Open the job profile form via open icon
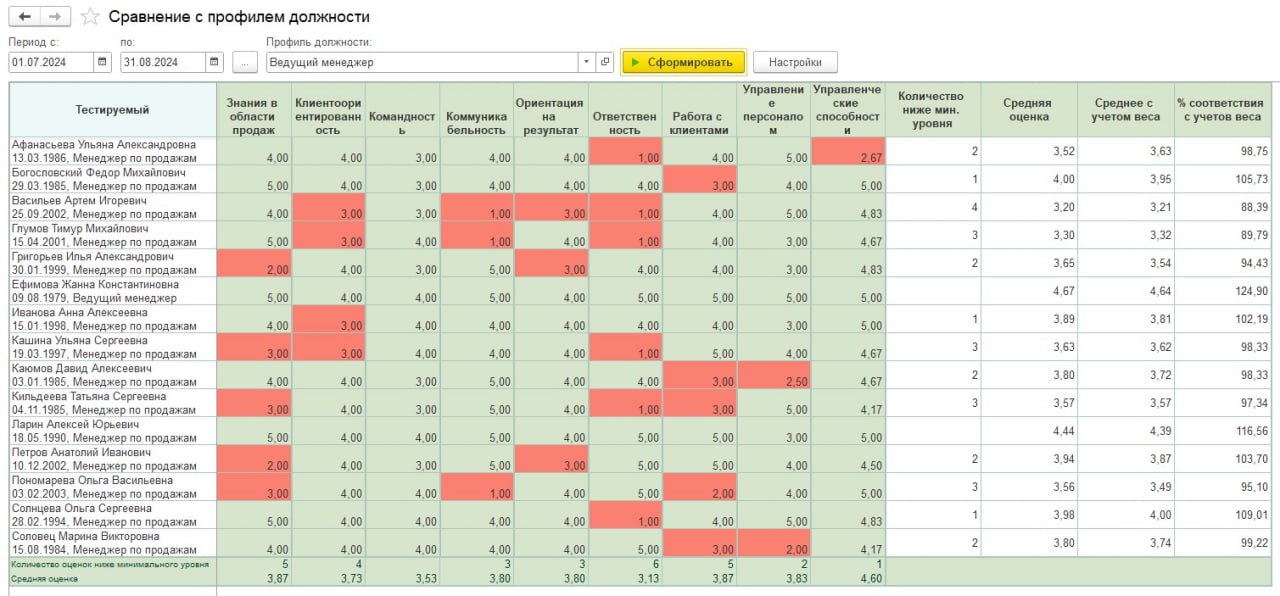This screenshot has width=1280, height=596. click(605, 62)
